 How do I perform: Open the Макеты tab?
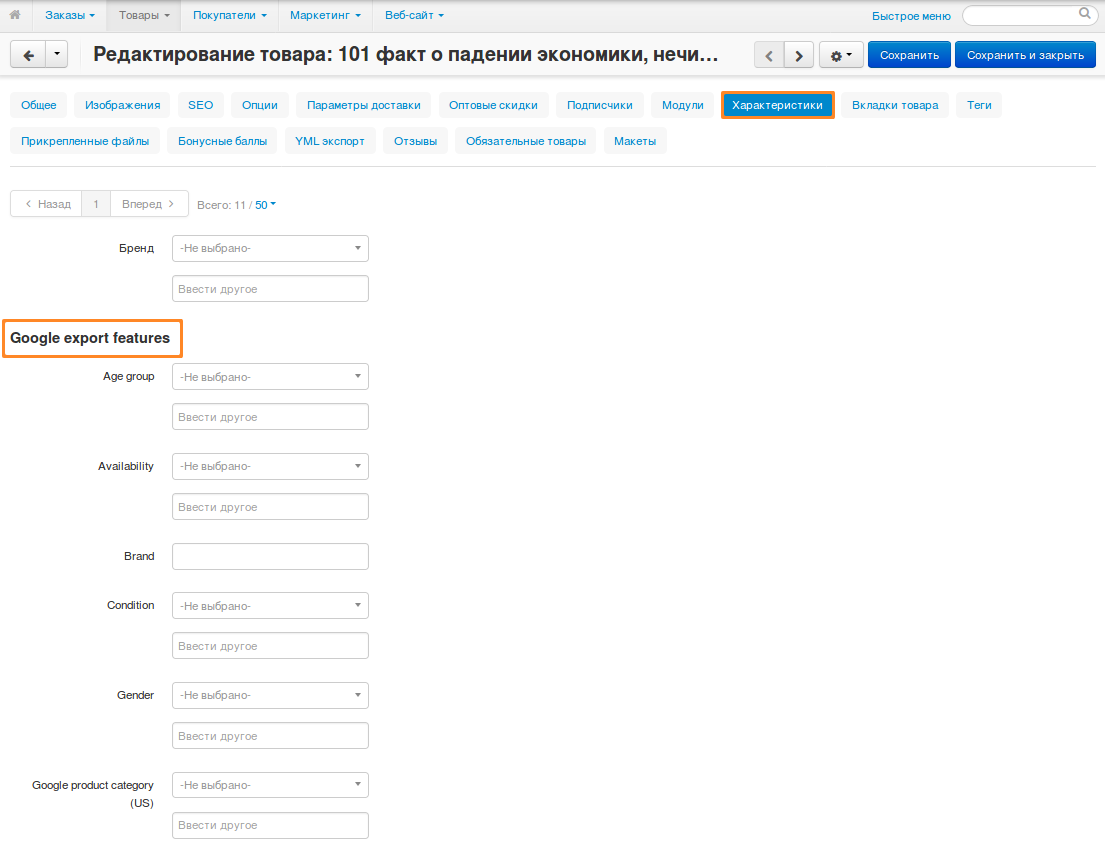pos(635,141)
